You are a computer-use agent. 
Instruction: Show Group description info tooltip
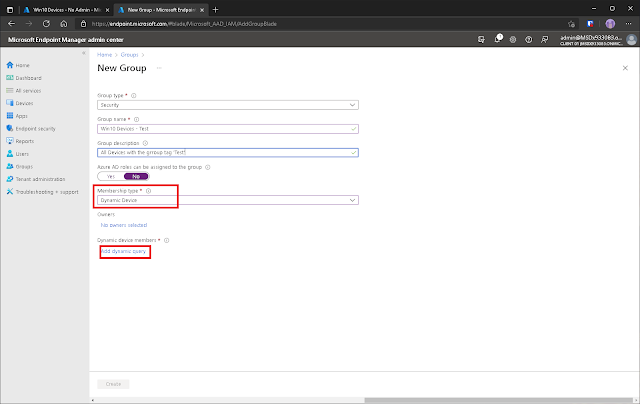click(x=145, y=143)
